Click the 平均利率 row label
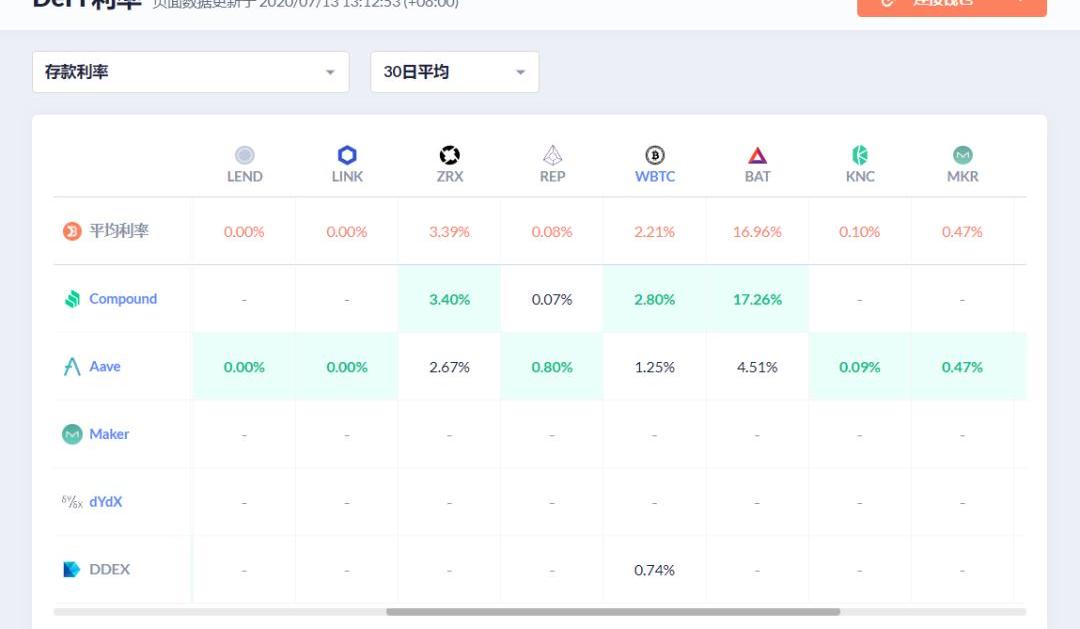 click(x=119, y=231)
